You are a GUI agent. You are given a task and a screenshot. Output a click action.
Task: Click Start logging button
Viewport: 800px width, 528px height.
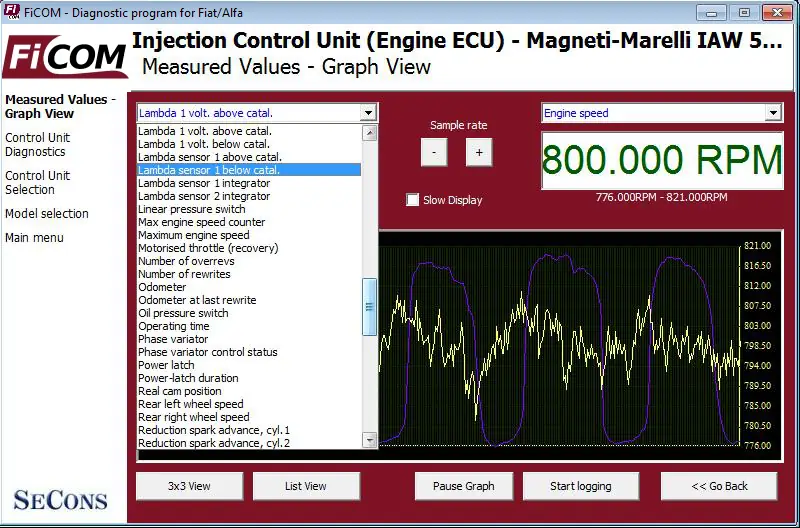581,486
